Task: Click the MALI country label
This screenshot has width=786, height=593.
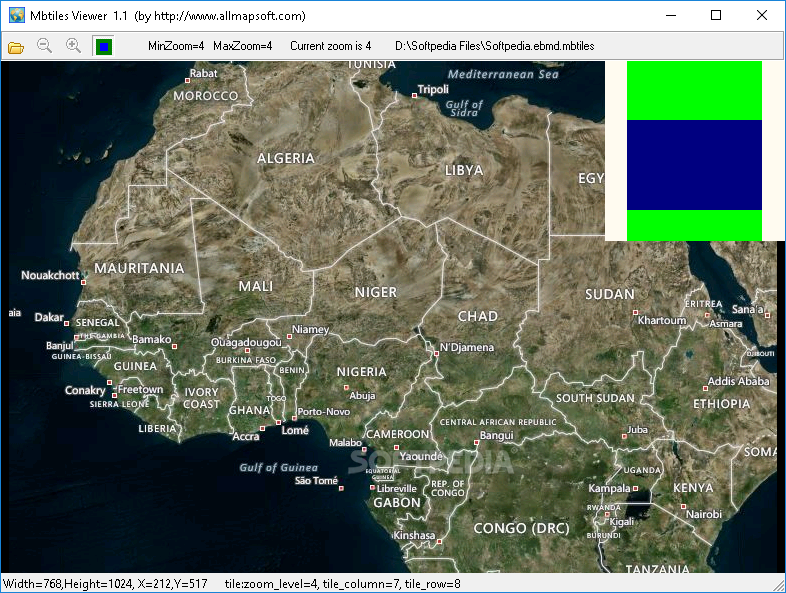Action: pyautogui.click(x=256, y=286)
